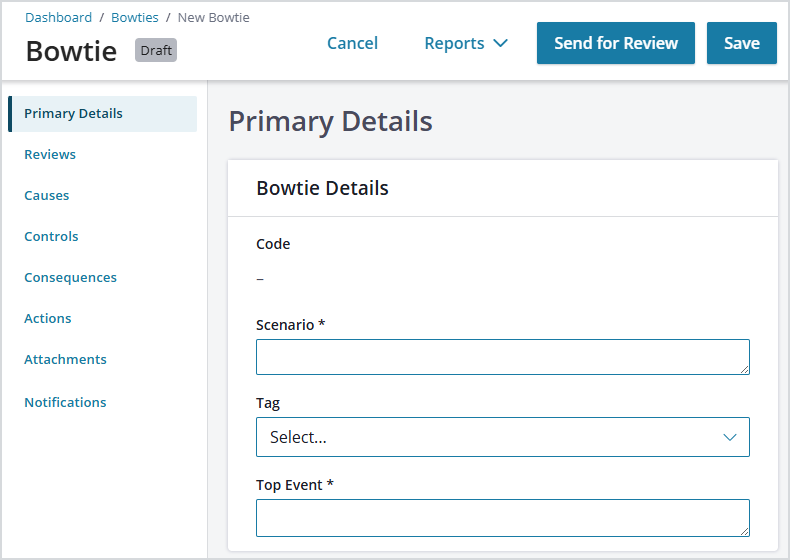Image resolution: width=790 pixels, height=560 pixels.
Task: Open the Primary Details tab
Action: [x=103, y=114]
